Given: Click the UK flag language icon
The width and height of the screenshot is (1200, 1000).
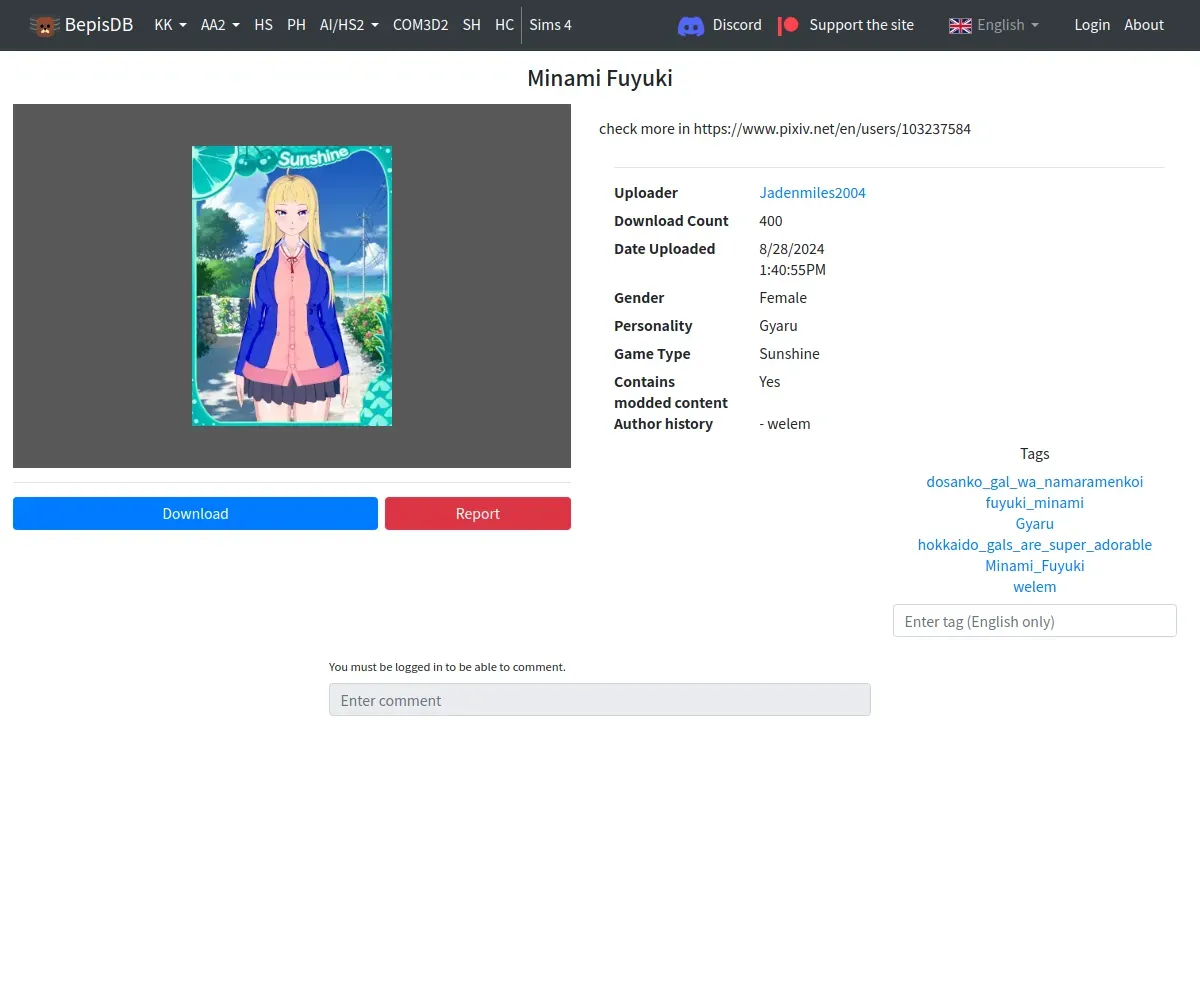Looking at the screenshot, I should [960, 25].
